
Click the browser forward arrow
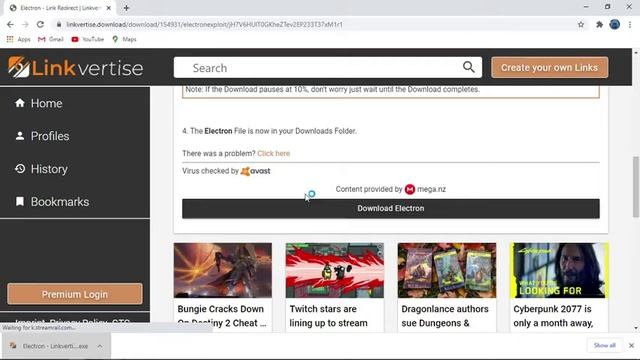[25, 24]
